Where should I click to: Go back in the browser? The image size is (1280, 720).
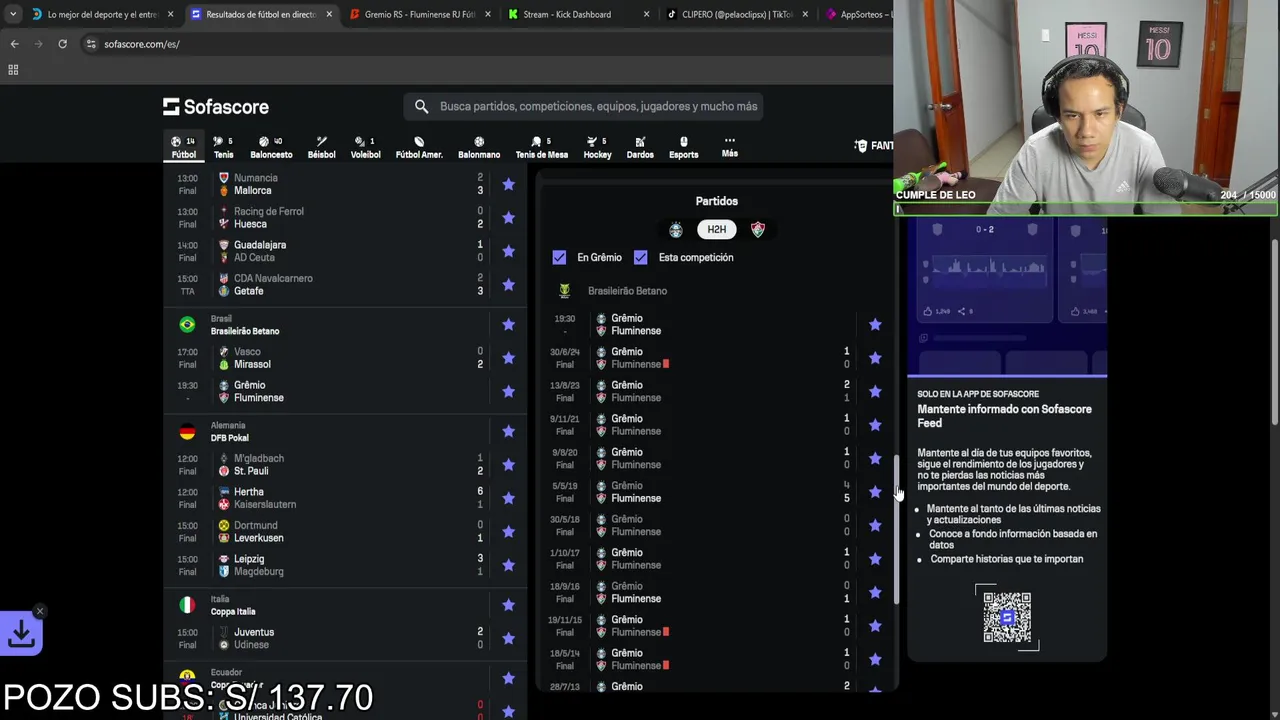(x=14, y=44)
